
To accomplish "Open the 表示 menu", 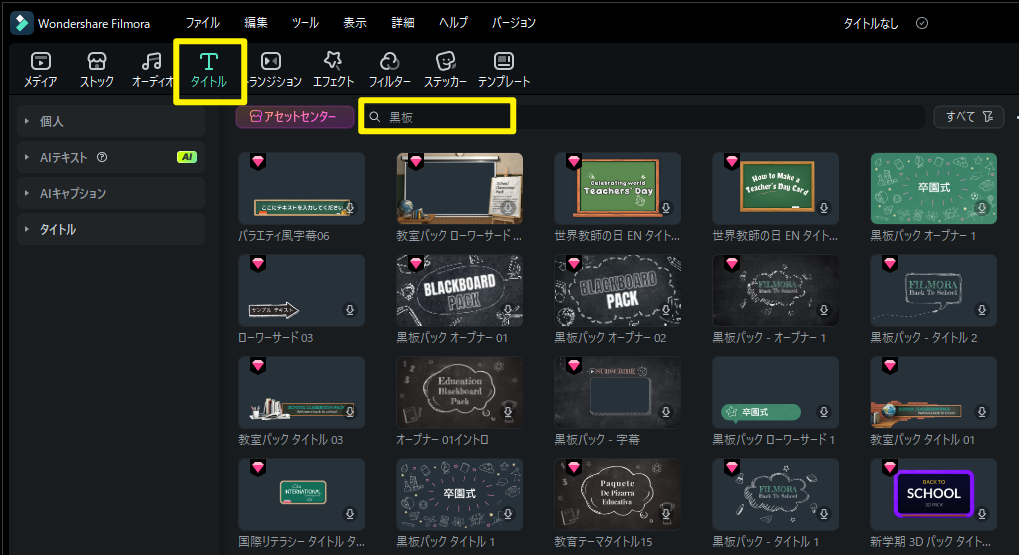I will click(355, 23).
